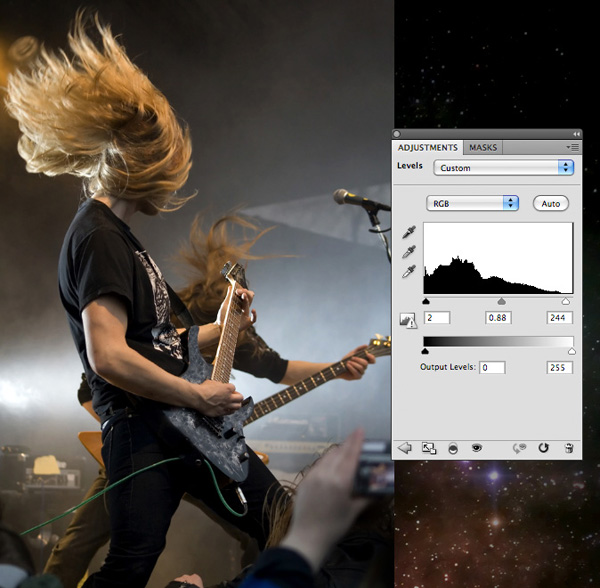This screenshot has height=588, width=600.
Task: Select the gray point eyedropper
Action: click(409, 252)
